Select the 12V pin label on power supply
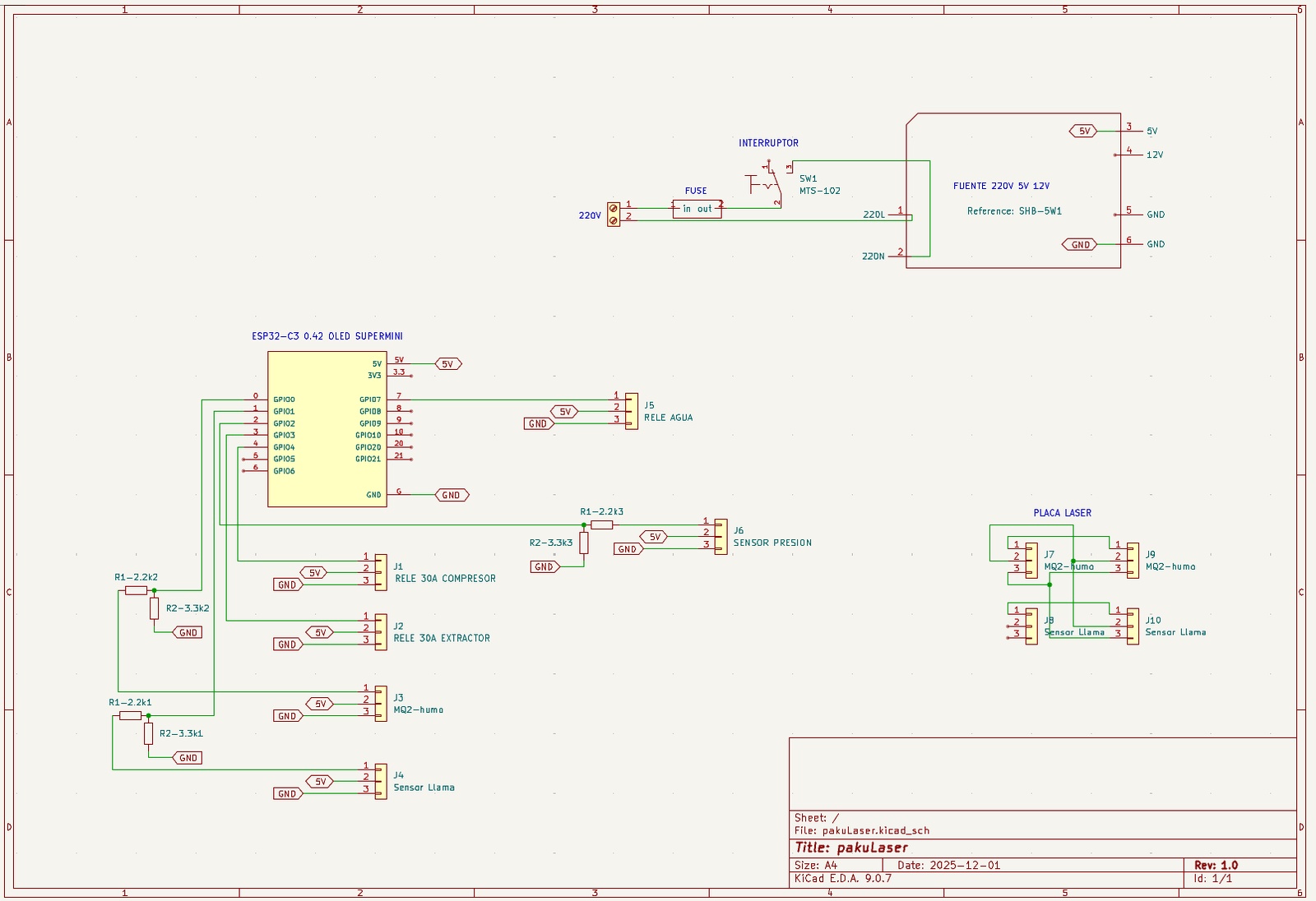Image resolution: width=1316 pixels, height=901 pixels. click(1155, 155)
